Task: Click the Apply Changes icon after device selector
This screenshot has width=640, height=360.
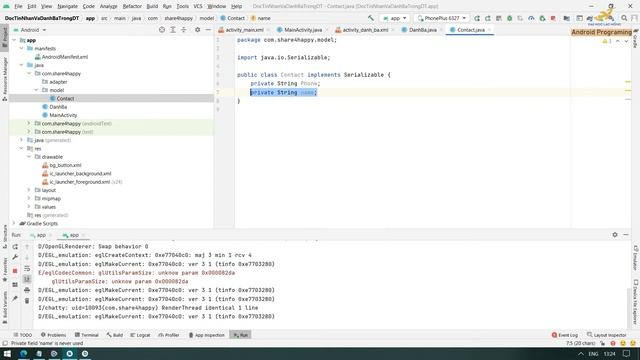Action: [x=477, y=18]
